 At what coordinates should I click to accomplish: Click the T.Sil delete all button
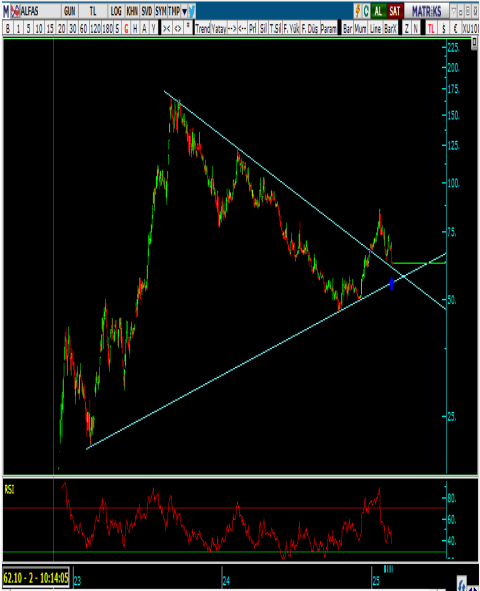275,28
